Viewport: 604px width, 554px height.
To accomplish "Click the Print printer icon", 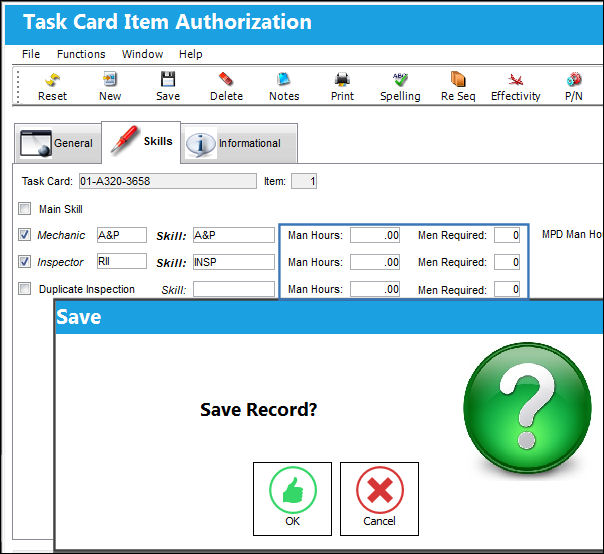I will 342,87.
